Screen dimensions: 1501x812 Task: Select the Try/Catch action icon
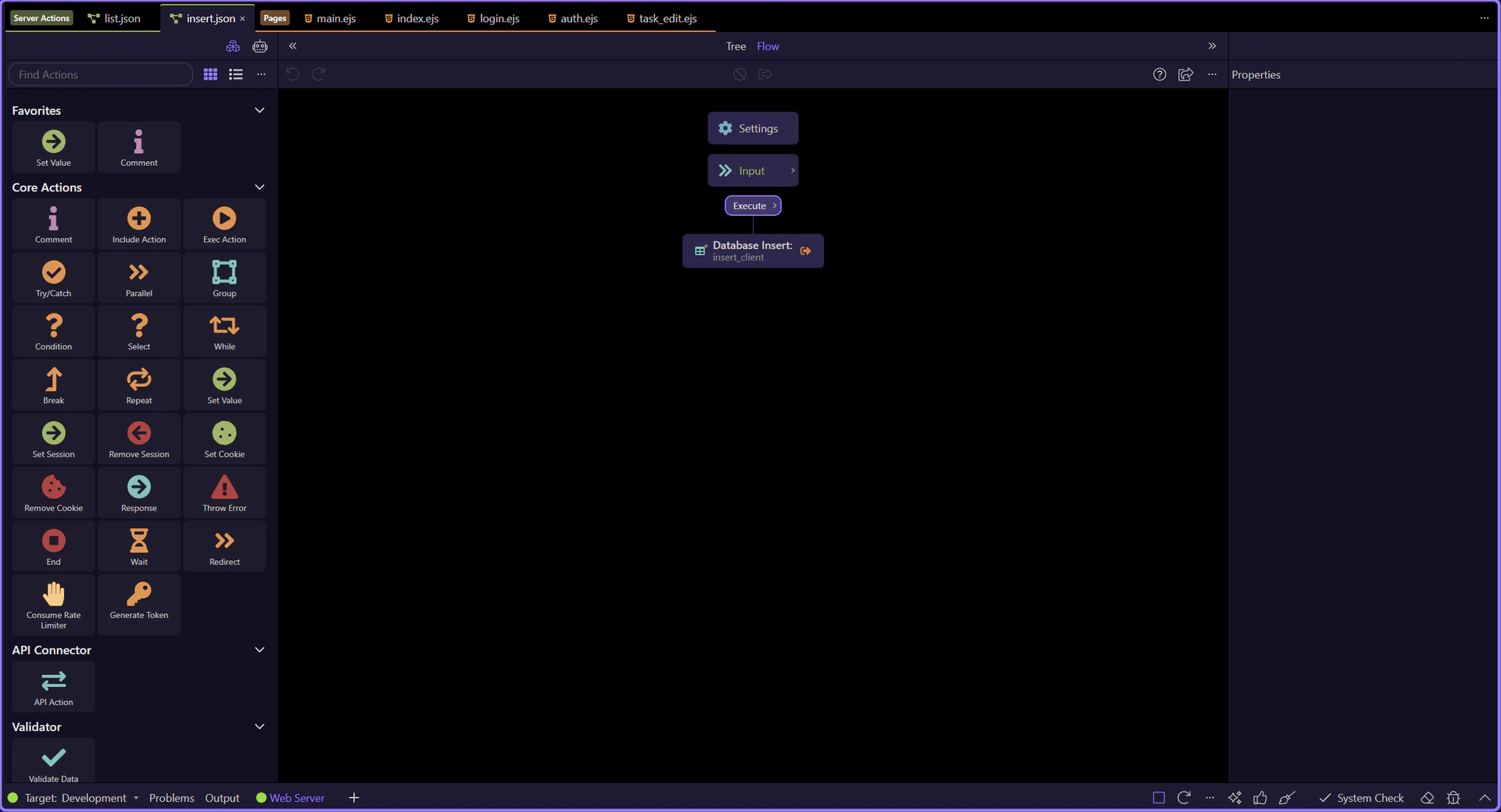tap(53, 277)
